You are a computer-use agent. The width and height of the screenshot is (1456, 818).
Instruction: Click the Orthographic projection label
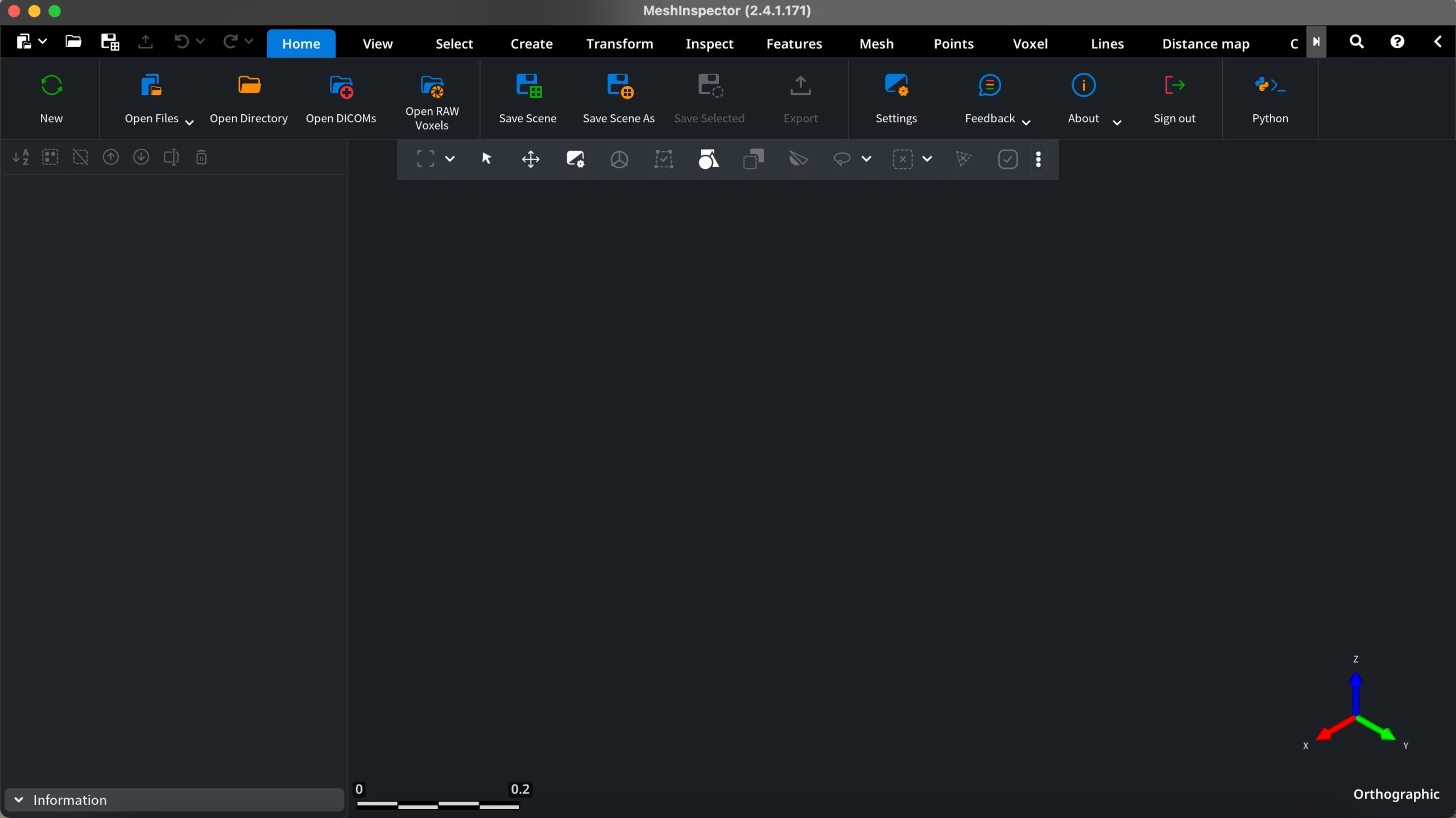[1396, 794]
